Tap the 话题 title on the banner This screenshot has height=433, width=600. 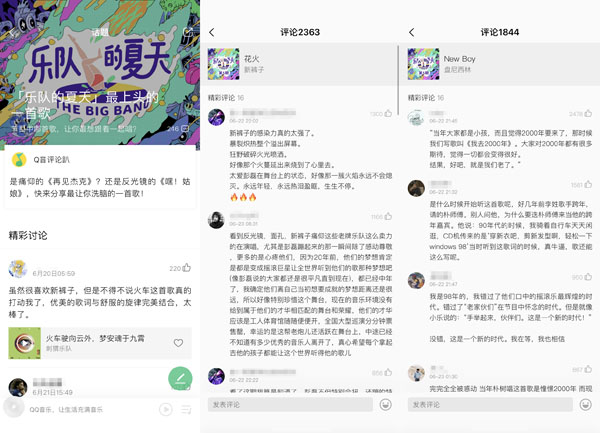click(x=100, y=33)
